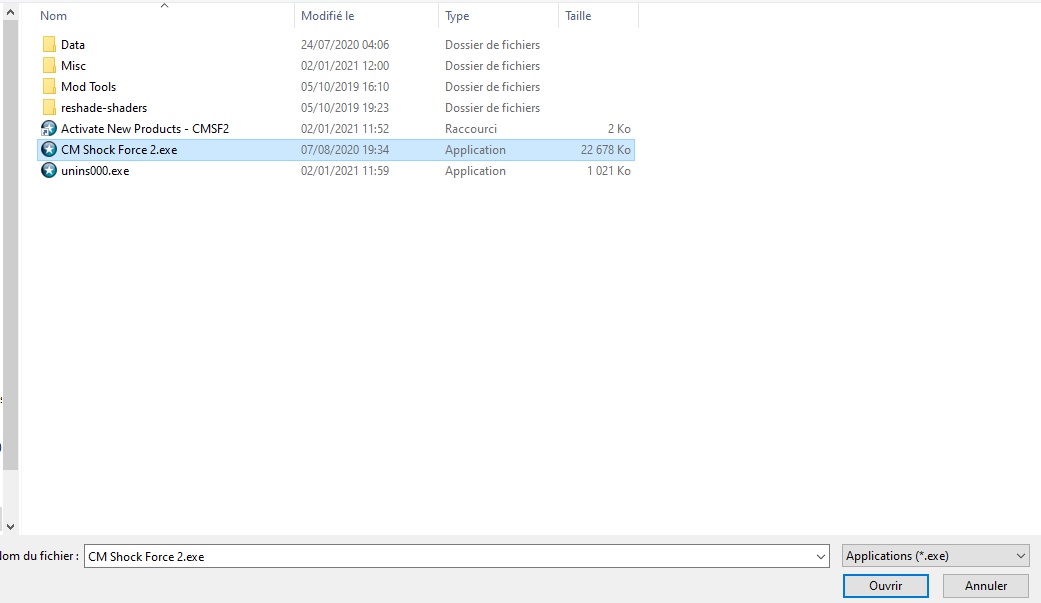This screenshot has height=603, width=1041.
Task: Select the "Misc" folder name
Action: click(74, 66)
